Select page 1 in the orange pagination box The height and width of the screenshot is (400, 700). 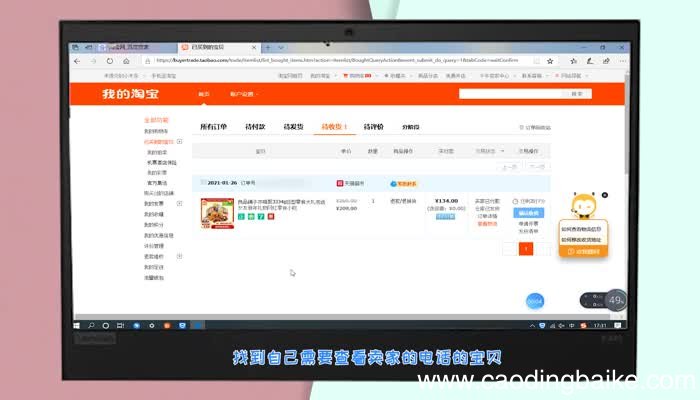(526, 249)
